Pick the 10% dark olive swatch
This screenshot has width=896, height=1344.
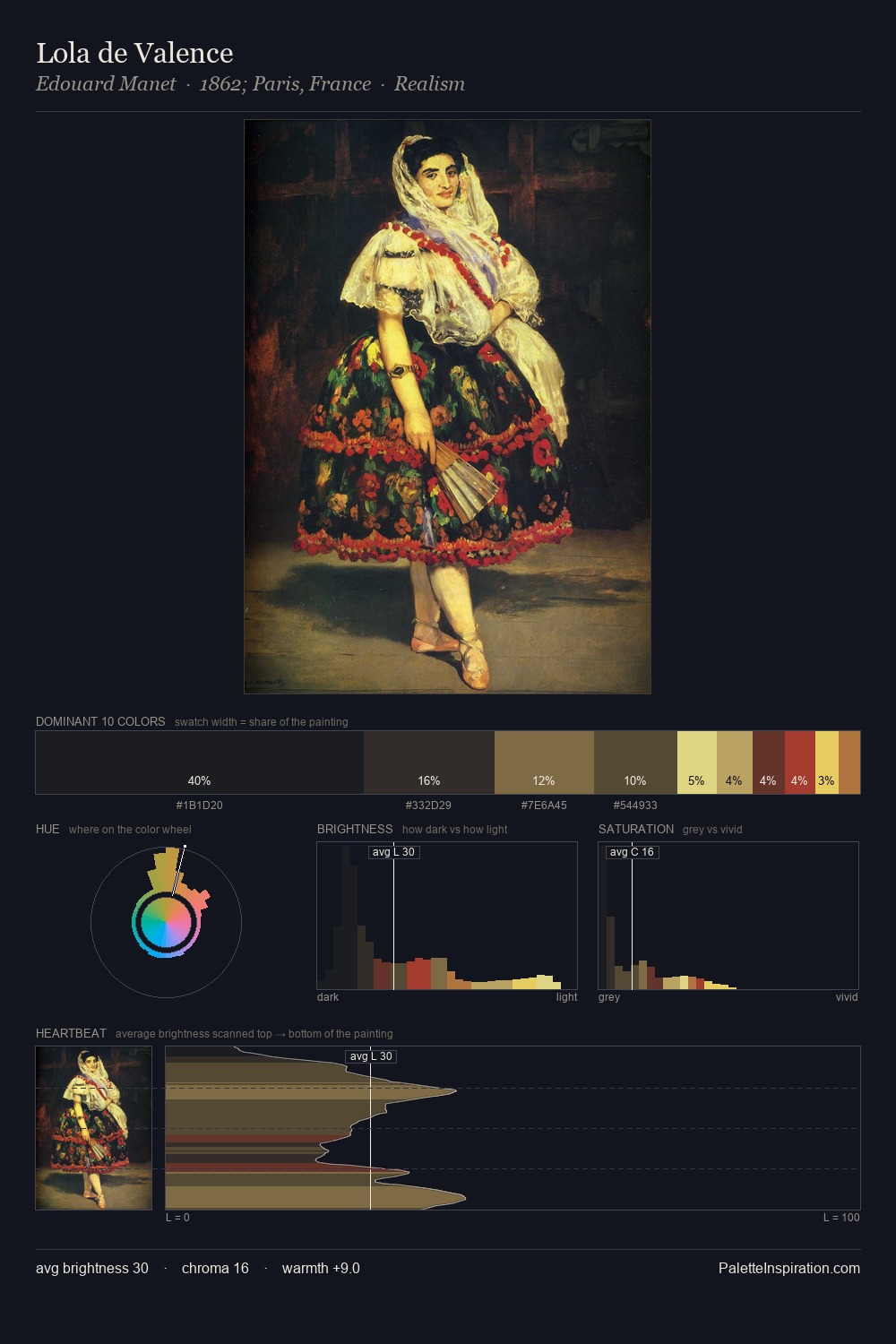tap(635, 762)
